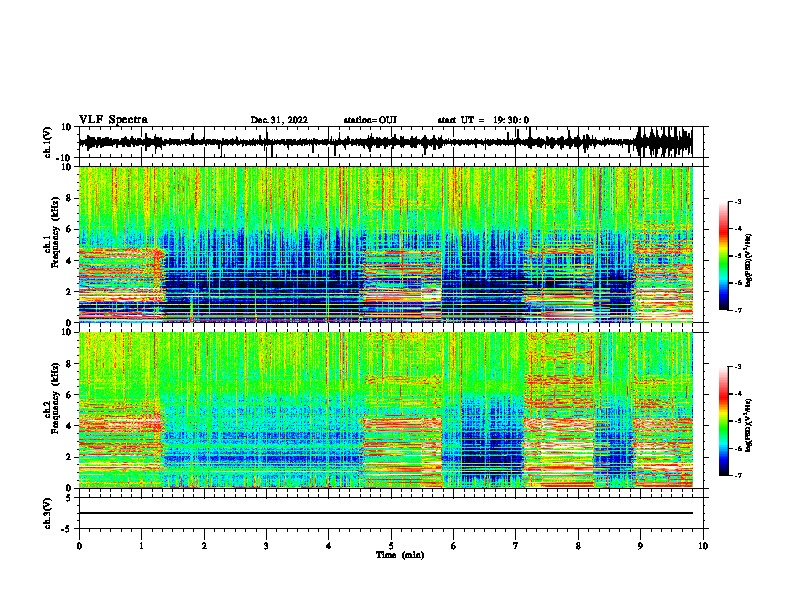
Task: Select the "start UT = 19:30:0" header text
Action: pos(483,120)
